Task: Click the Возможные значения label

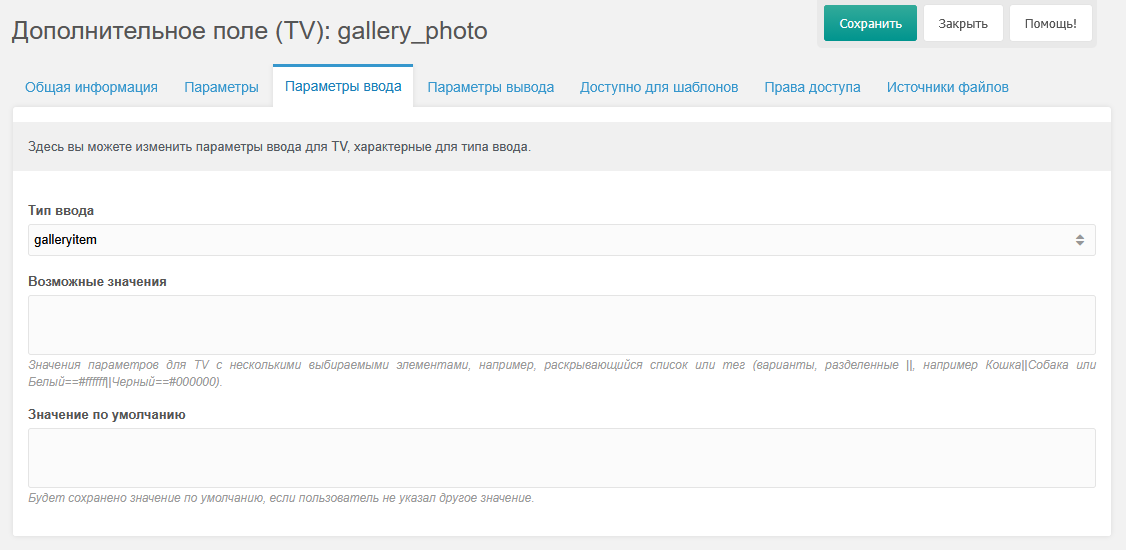Action: click(98, 281)
